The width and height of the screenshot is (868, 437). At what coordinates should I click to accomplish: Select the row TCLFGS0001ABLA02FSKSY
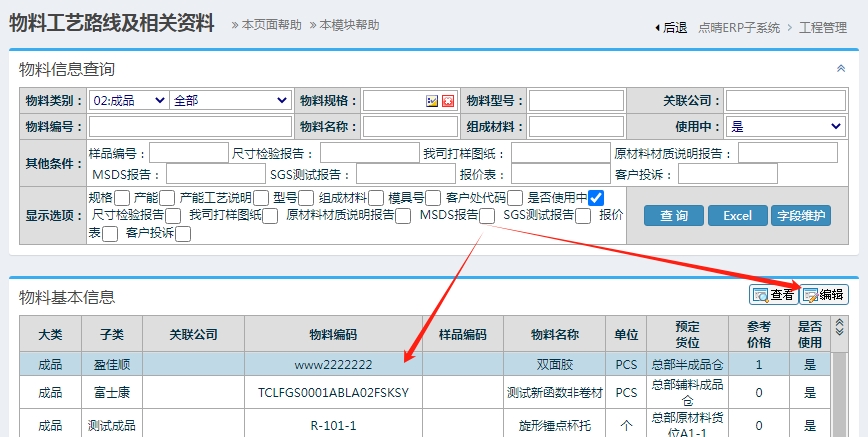coord(425,393)
